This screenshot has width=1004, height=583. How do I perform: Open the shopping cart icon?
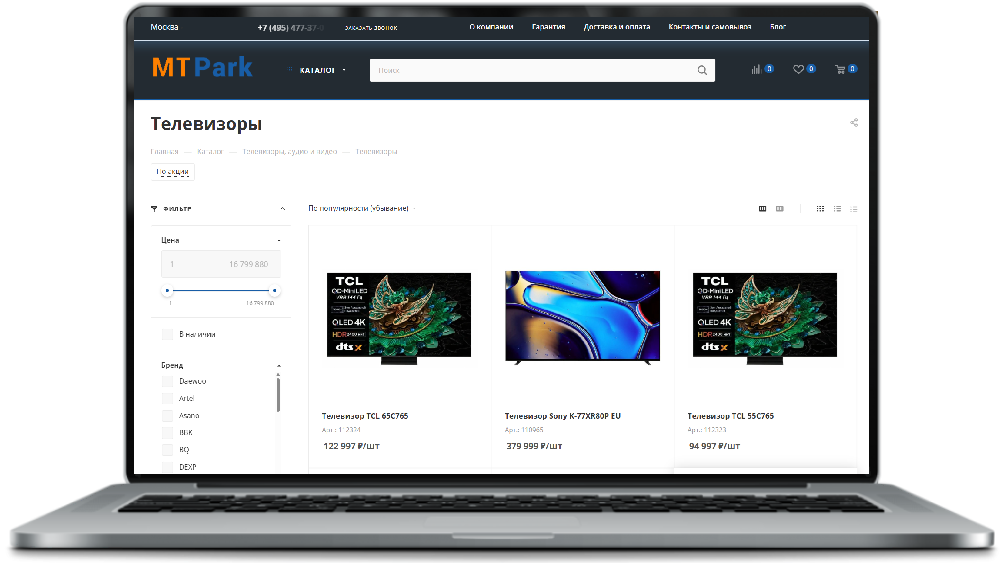[x=840, y=69]
